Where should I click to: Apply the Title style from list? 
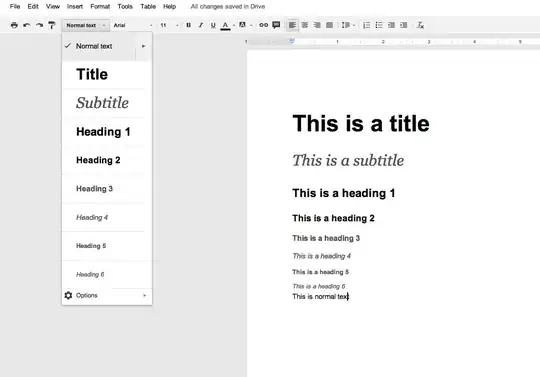point(92,74)
